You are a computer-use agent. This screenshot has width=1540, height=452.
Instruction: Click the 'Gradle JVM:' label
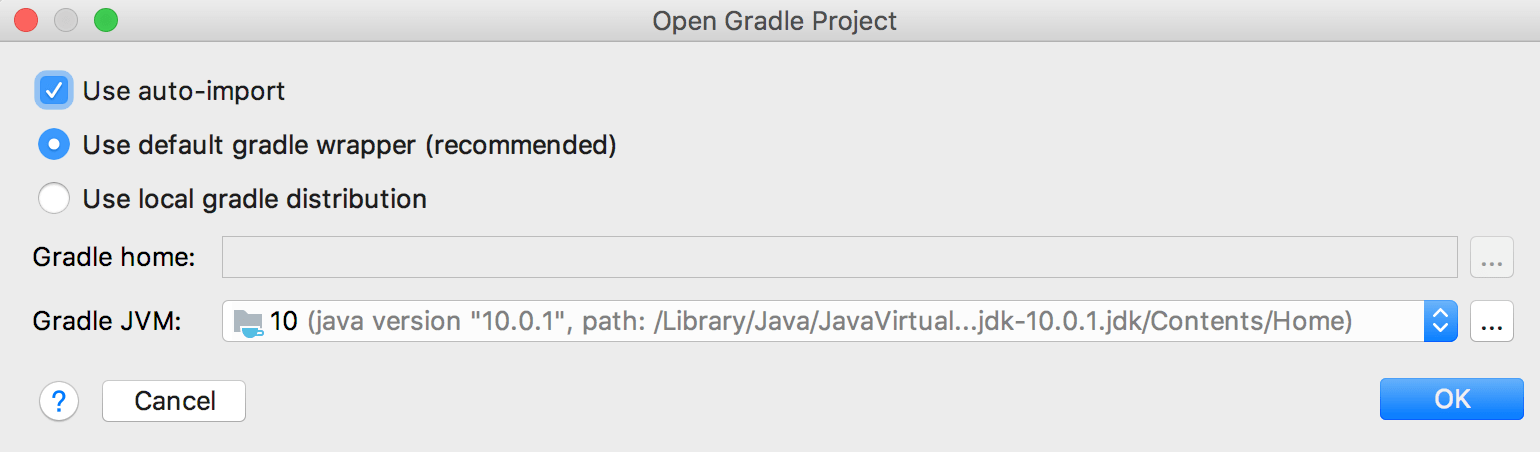[x=107, y=322]
